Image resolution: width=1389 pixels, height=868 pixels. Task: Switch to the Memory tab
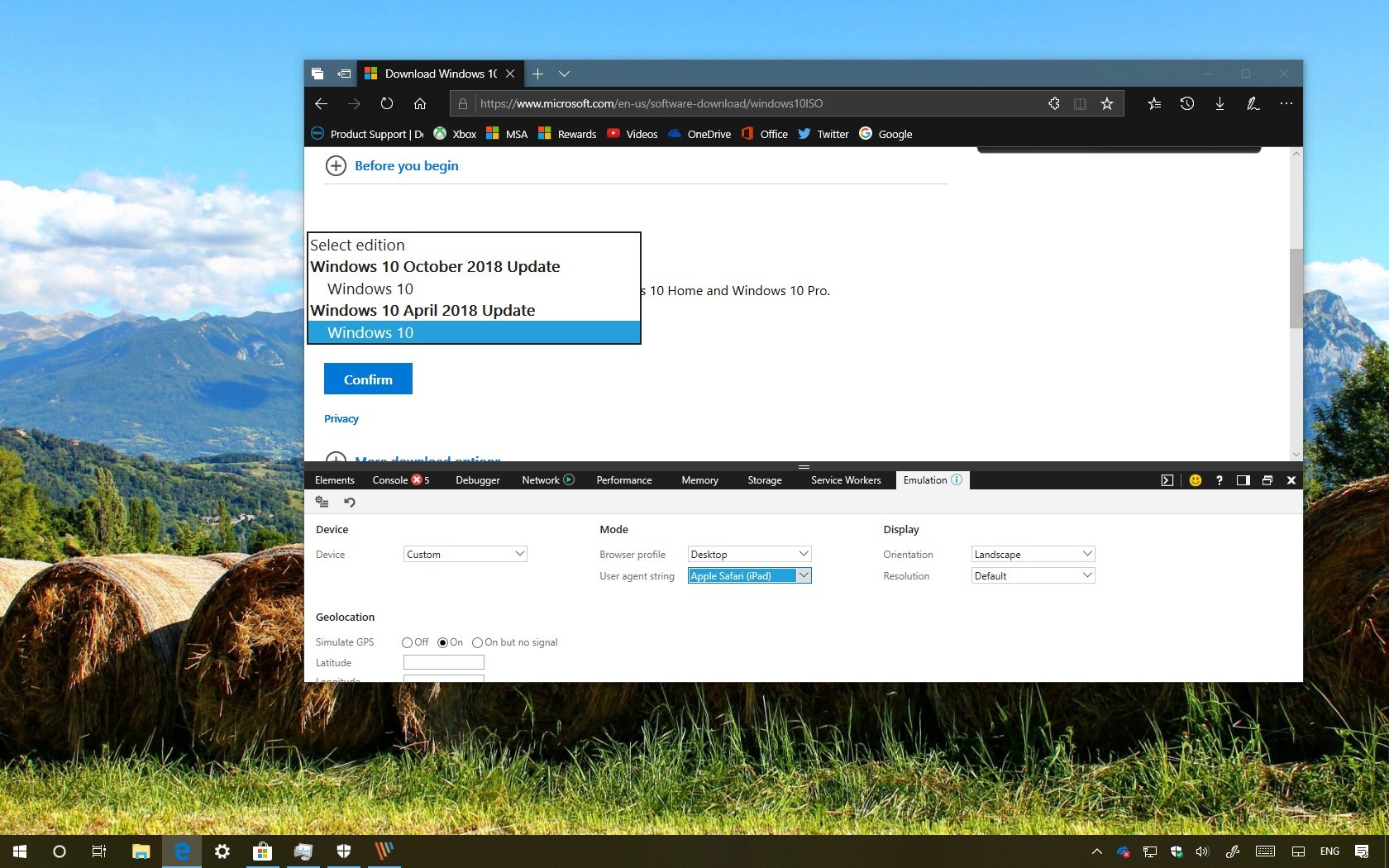coord(699,480)
